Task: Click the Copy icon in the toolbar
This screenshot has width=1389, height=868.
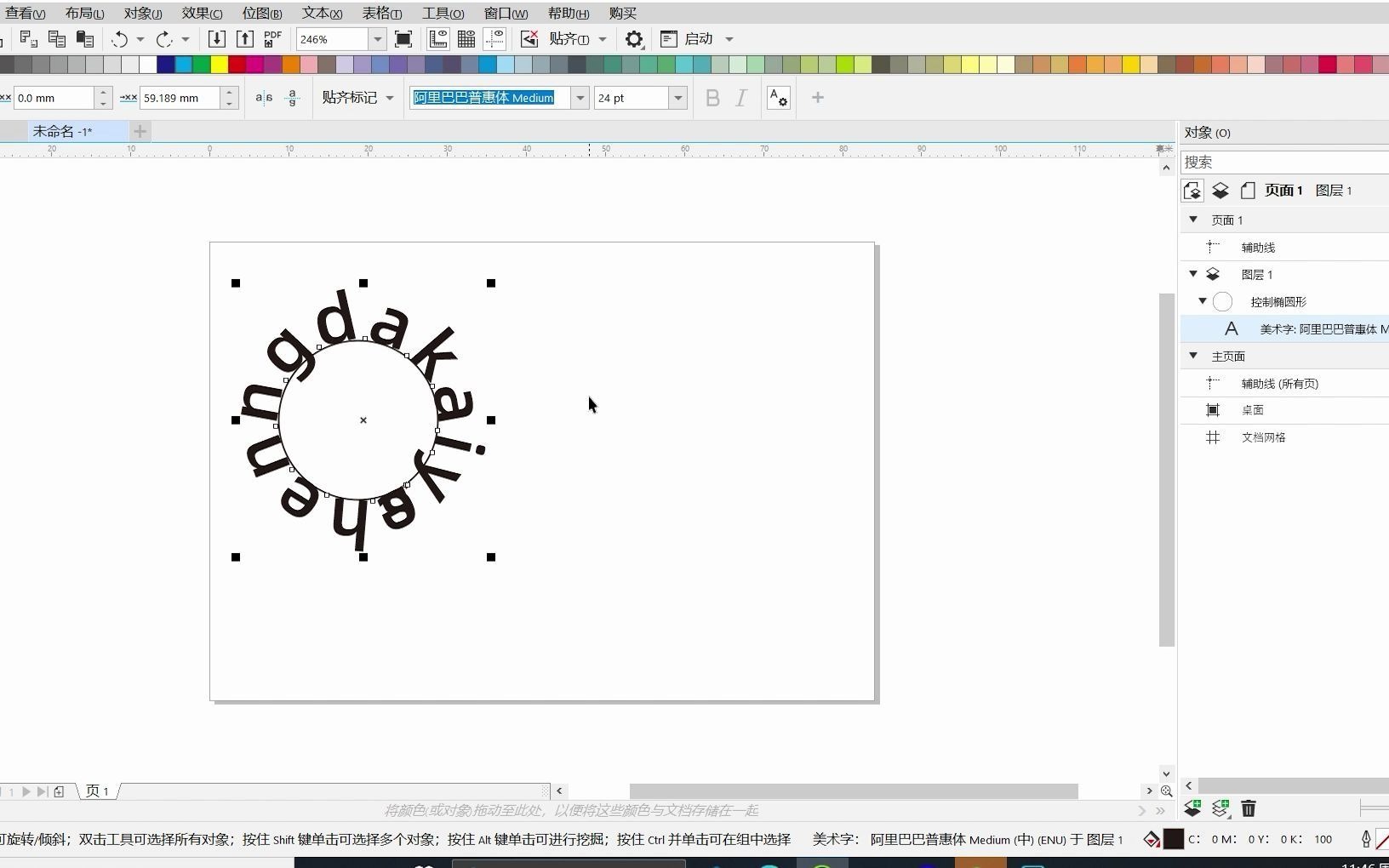Action: click(57, 39)
